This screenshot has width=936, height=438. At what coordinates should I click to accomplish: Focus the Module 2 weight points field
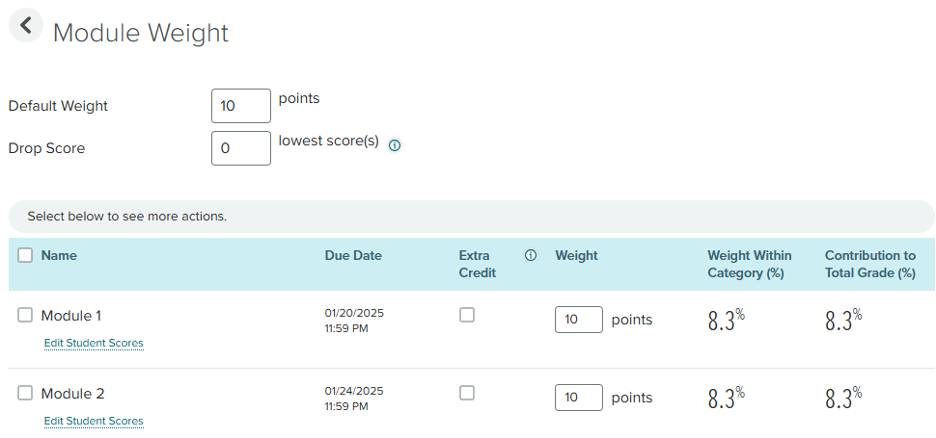(579, 397)
